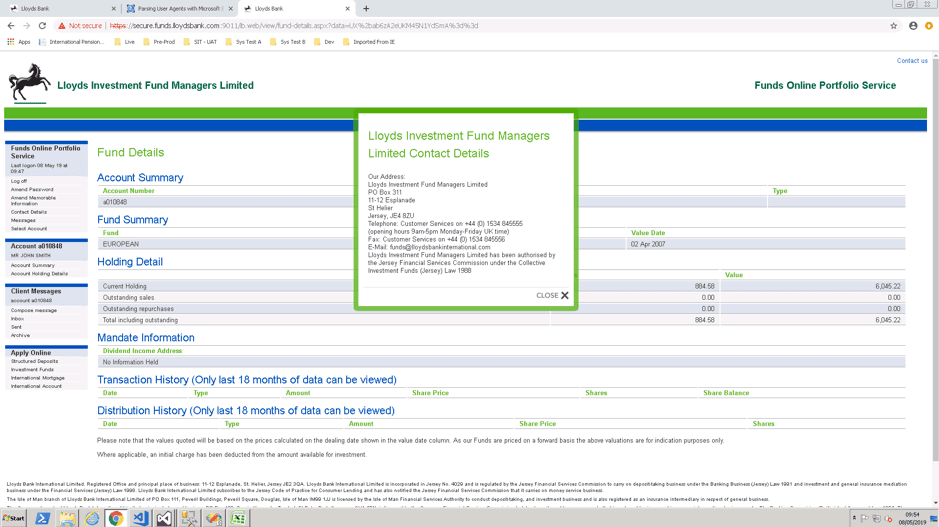Open Excel from taskbar
Viewport: 939px width, 527px height.
point(238,518)
